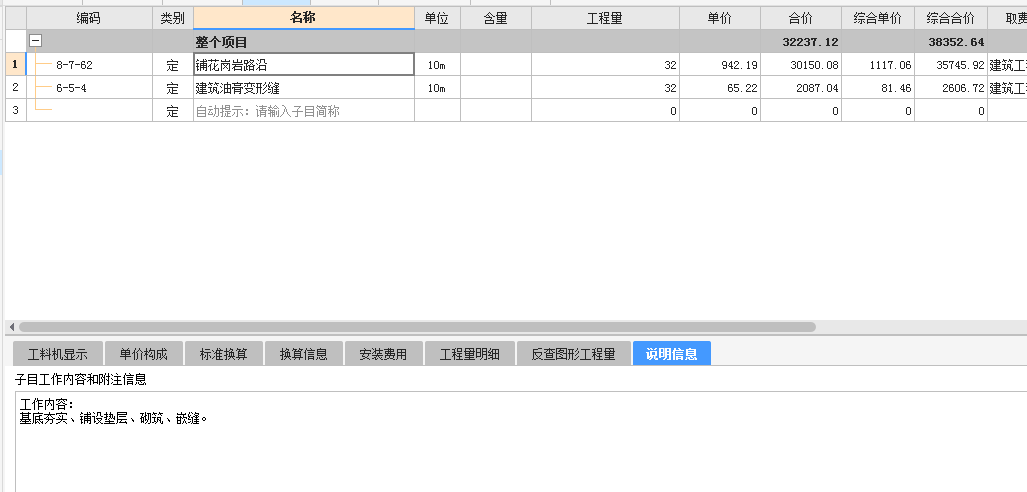1027x492 pixels.
Task: Show the 工程量明细 tab
Action: tap(470, 354)
